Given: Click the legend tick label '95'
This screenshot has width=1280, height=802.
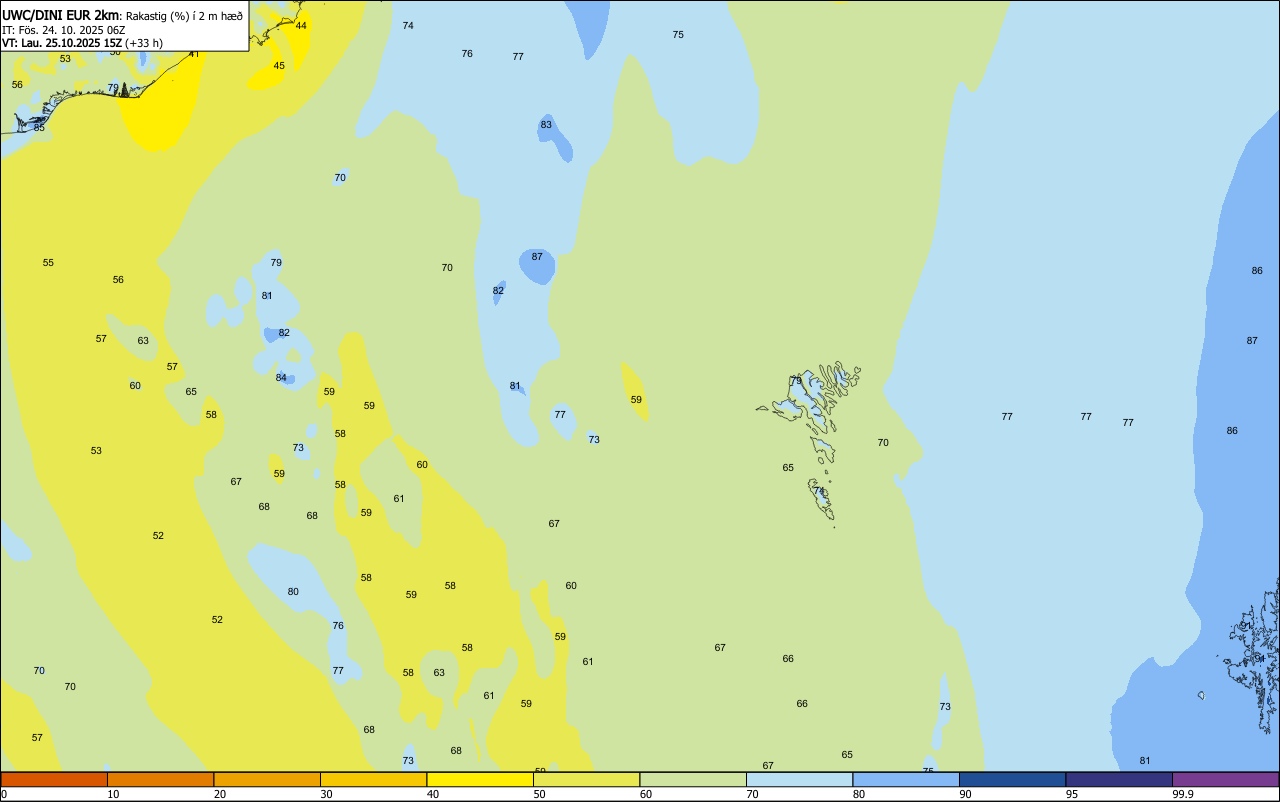Looking at the screenshot, I should (1072, 794).
